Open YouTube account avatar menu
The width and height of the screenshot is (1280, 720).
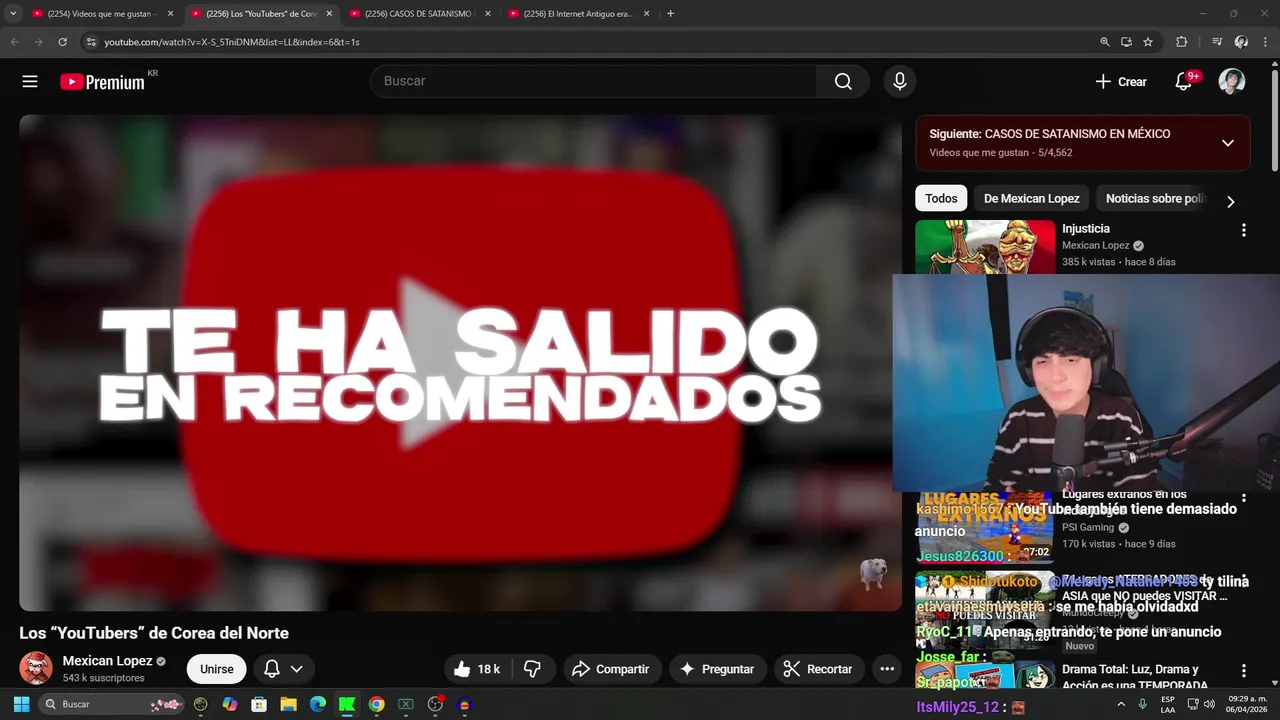(x=1232, y=82)
